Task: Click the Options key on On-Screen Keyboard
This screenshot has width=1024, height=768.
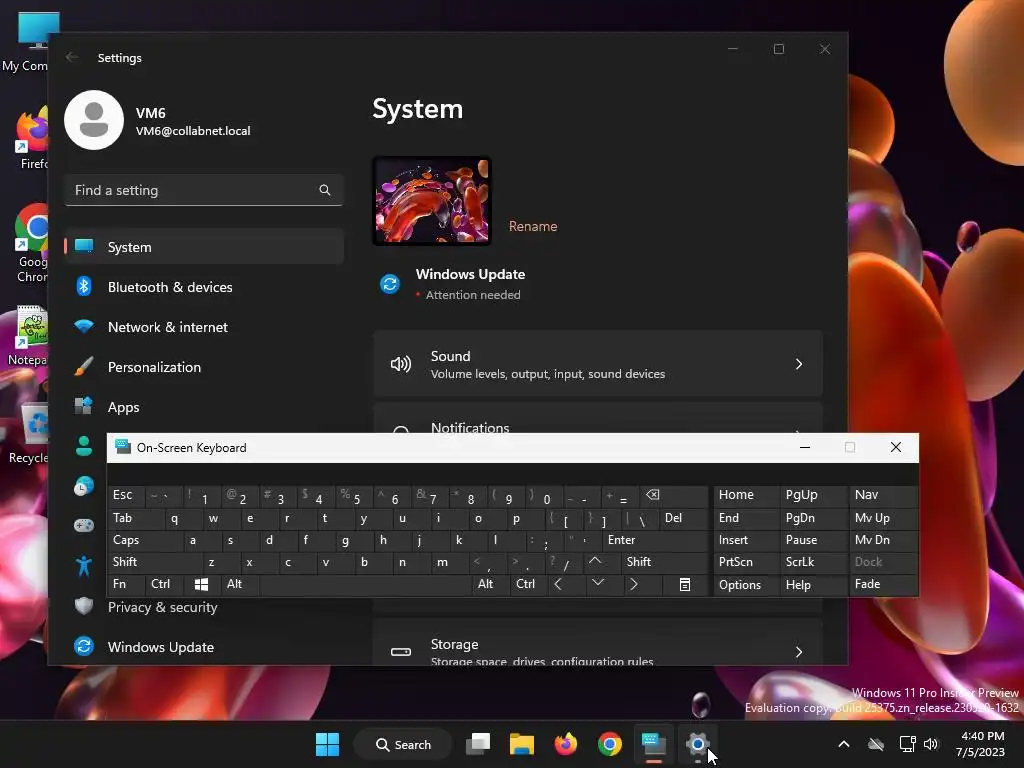Action: point(746,585)
